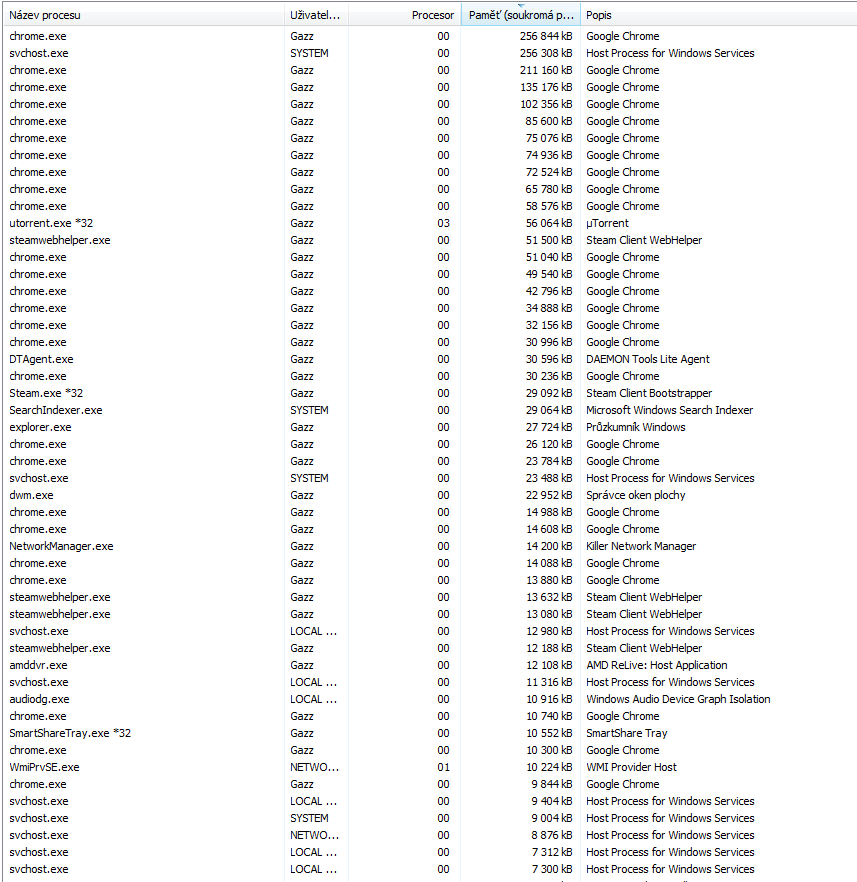Click the 03 processor value for utorrent.exe
The width and height of the screenshot is (857, 882).
(443, 223)
